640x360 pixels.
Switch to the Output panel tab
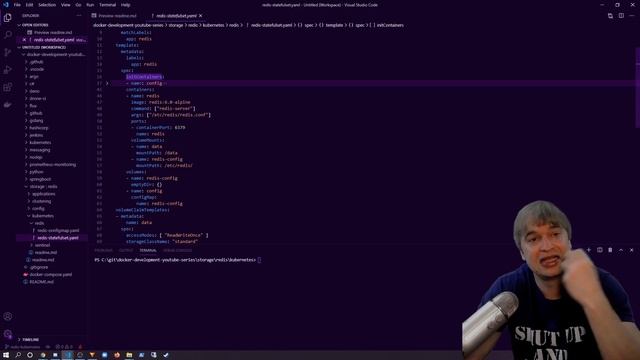(x=126, y=250)
